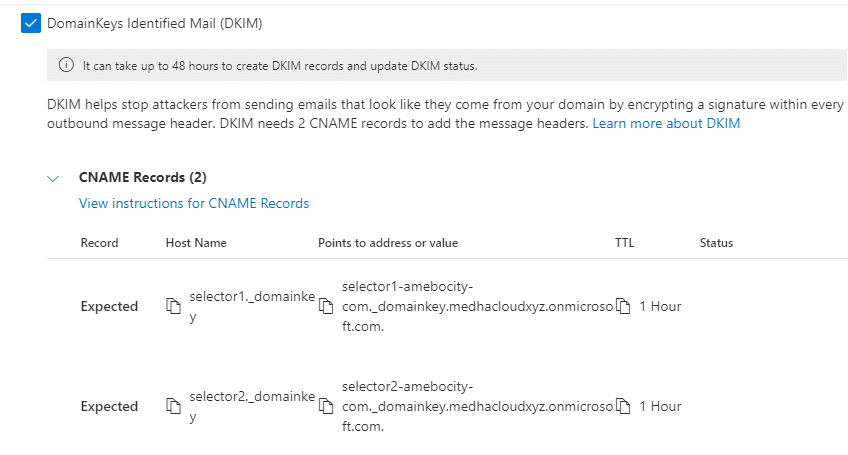Viewport: 848px width, 455px height.
Task: Copy the selector1-amebocity points-to value
Action: coord(325,306)
